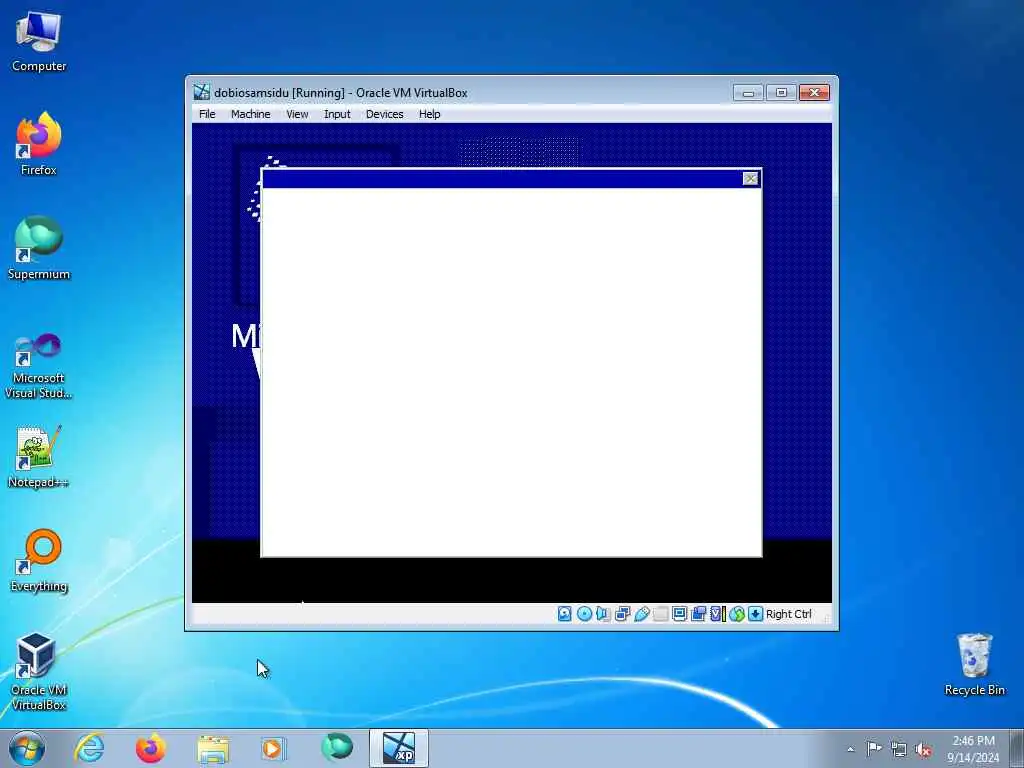The height and width of the screenshot is (768, 1024).
Task: Maximize the VirtualBox VM window
Action: click(x=781, y=93)
